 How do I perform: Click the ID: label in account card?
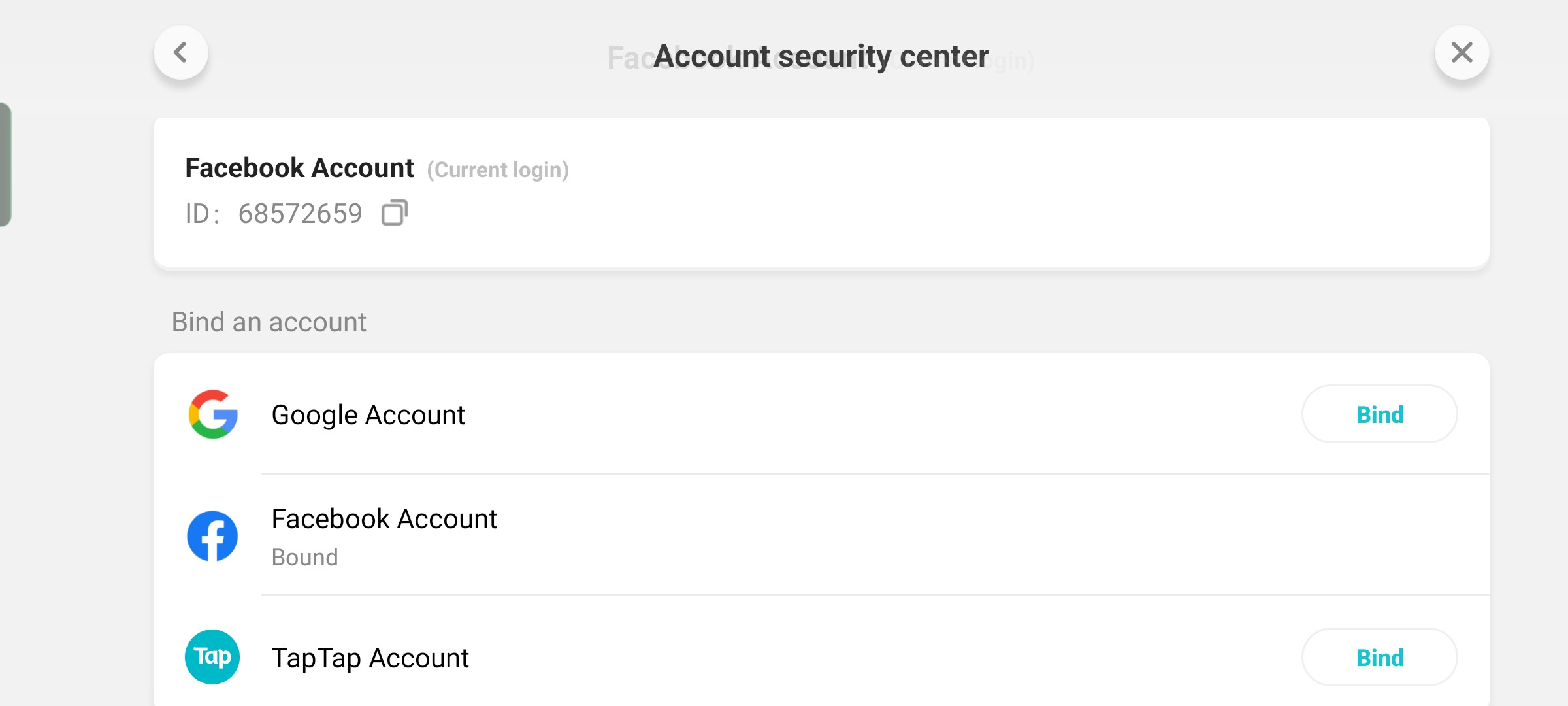(203, 214)
